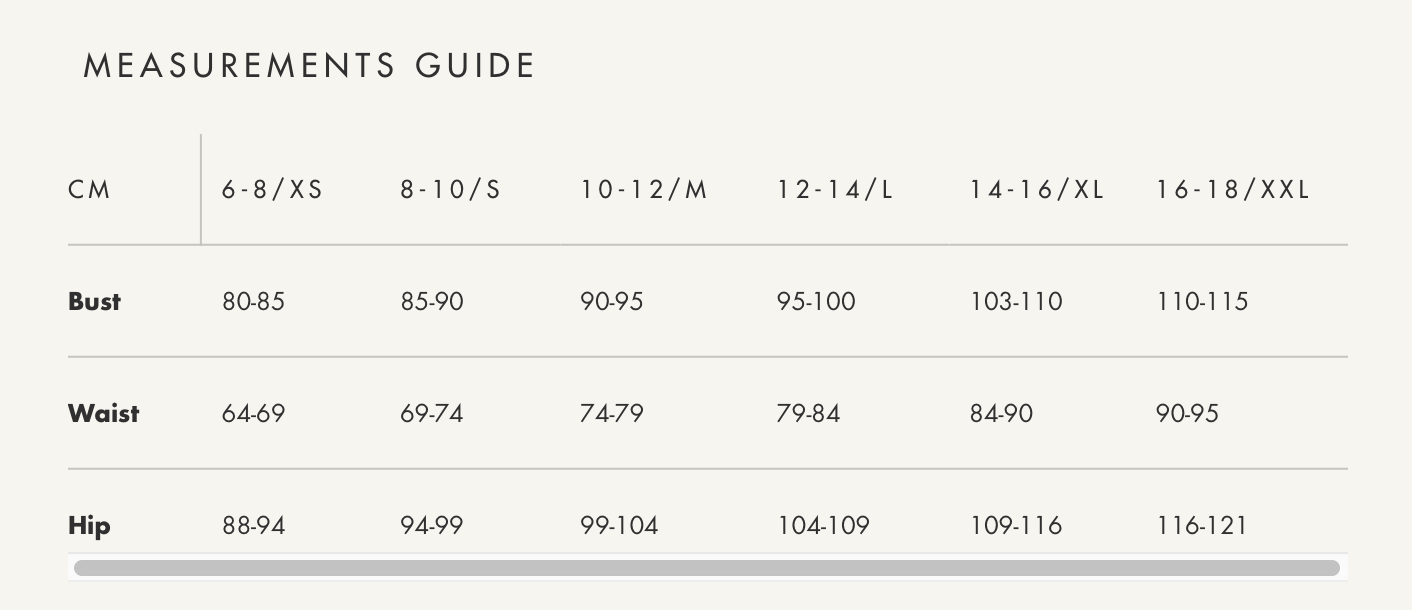Screen dimensions: 1412x610
Task: Select the 12-14/L size column header
Action: (834, 190)
